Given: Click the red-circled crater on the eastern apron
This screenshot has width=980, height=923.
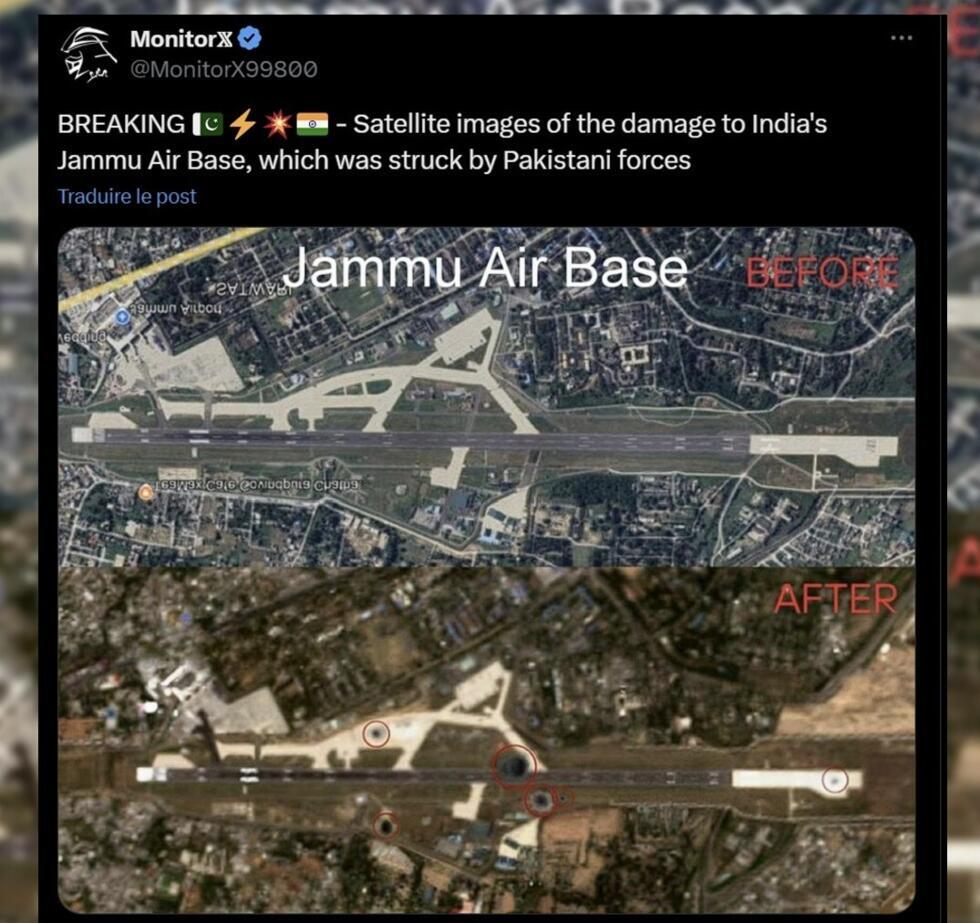Looking at the screenshot, I should (x=834, y=779).
